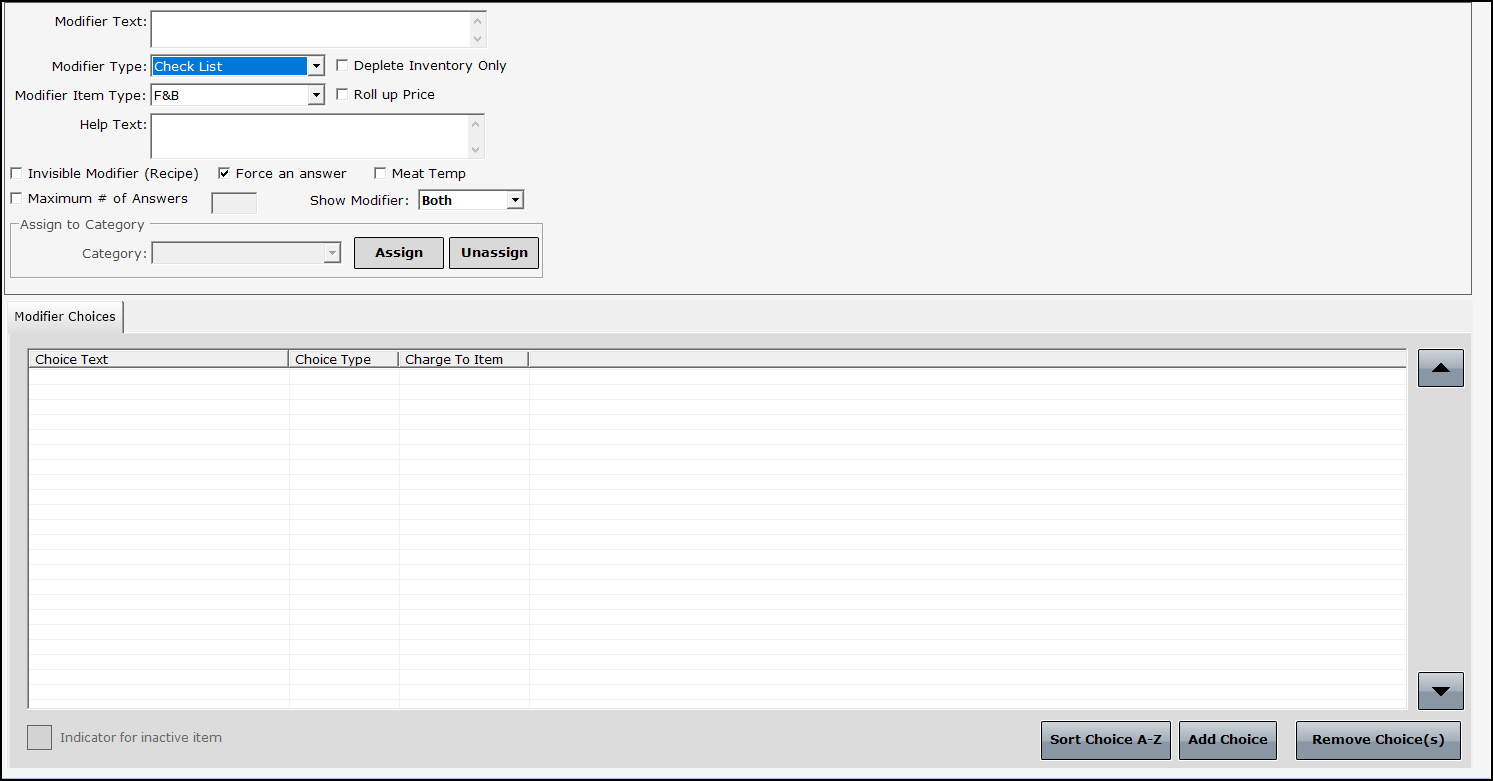Click Sort Choice A-Z button
Image resolution: width=1493 pixels, height=781 pixels.
point(1105,740)
